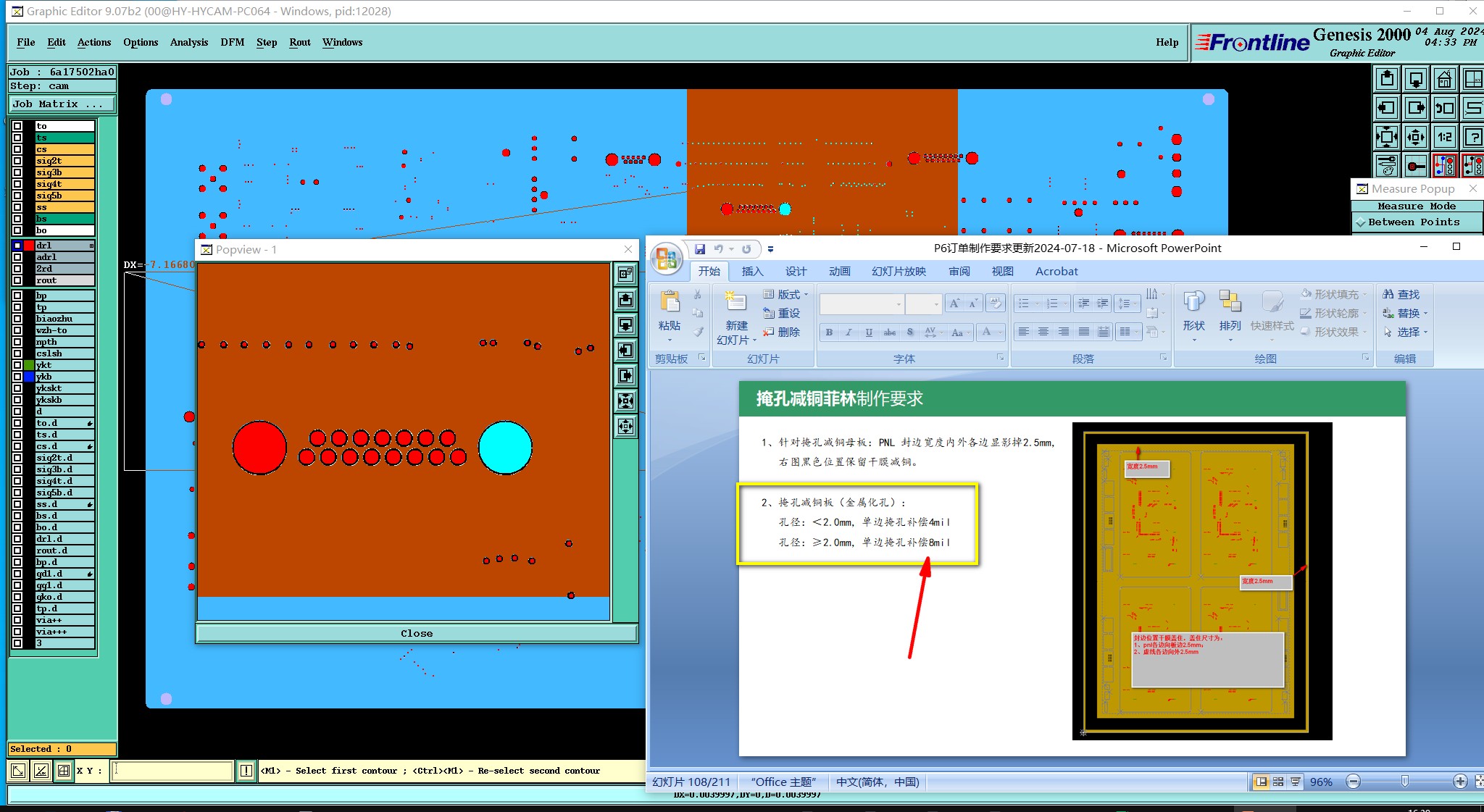This screenshot has width=1484, height=812.
Task: Click PowerPoint save icon in quick toolbar
Action: 700,249
